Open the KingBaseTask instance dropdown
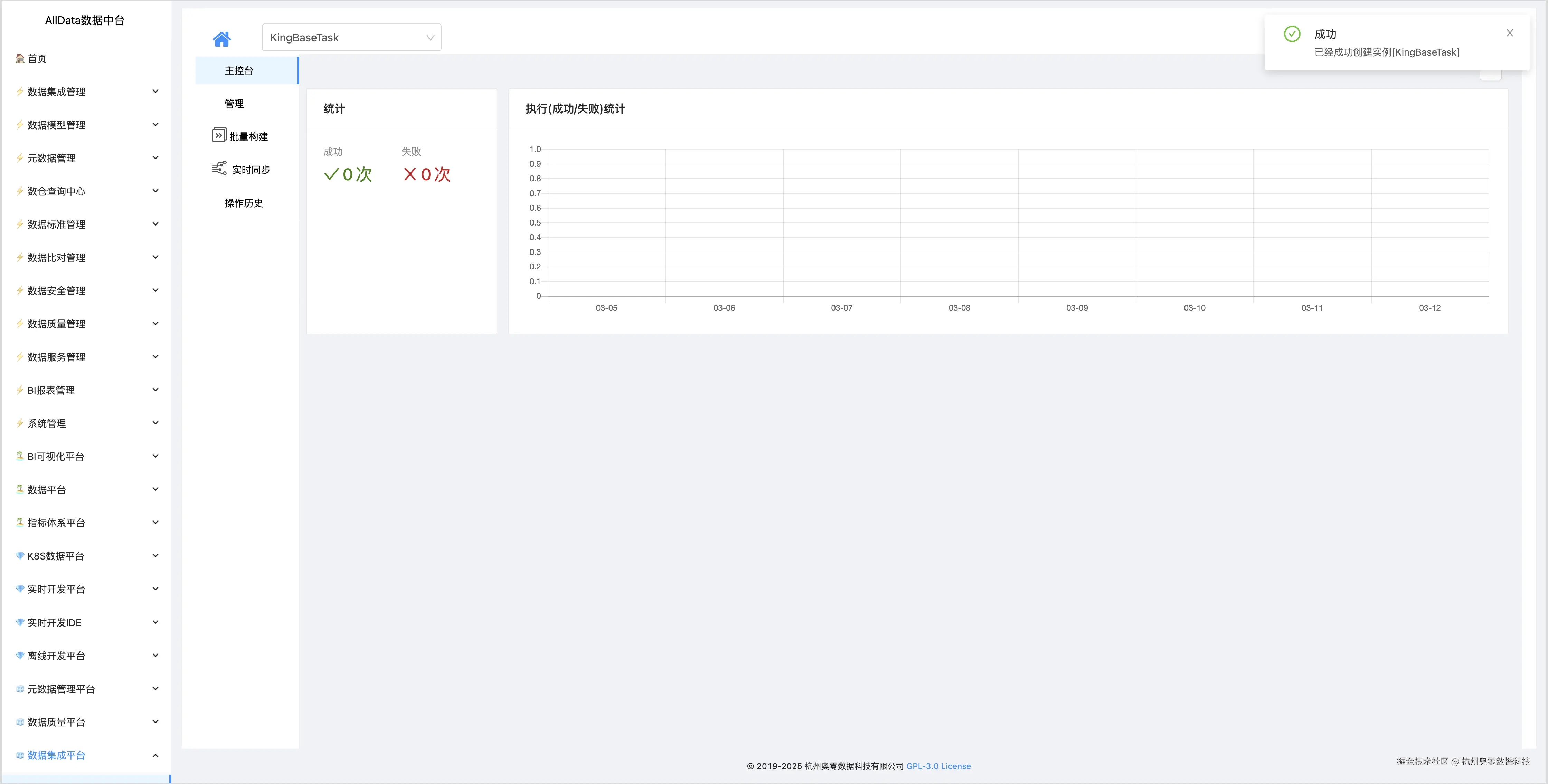Image resolution: width=1548 pixels, height=784 pixels. click(x=351, y=37)
